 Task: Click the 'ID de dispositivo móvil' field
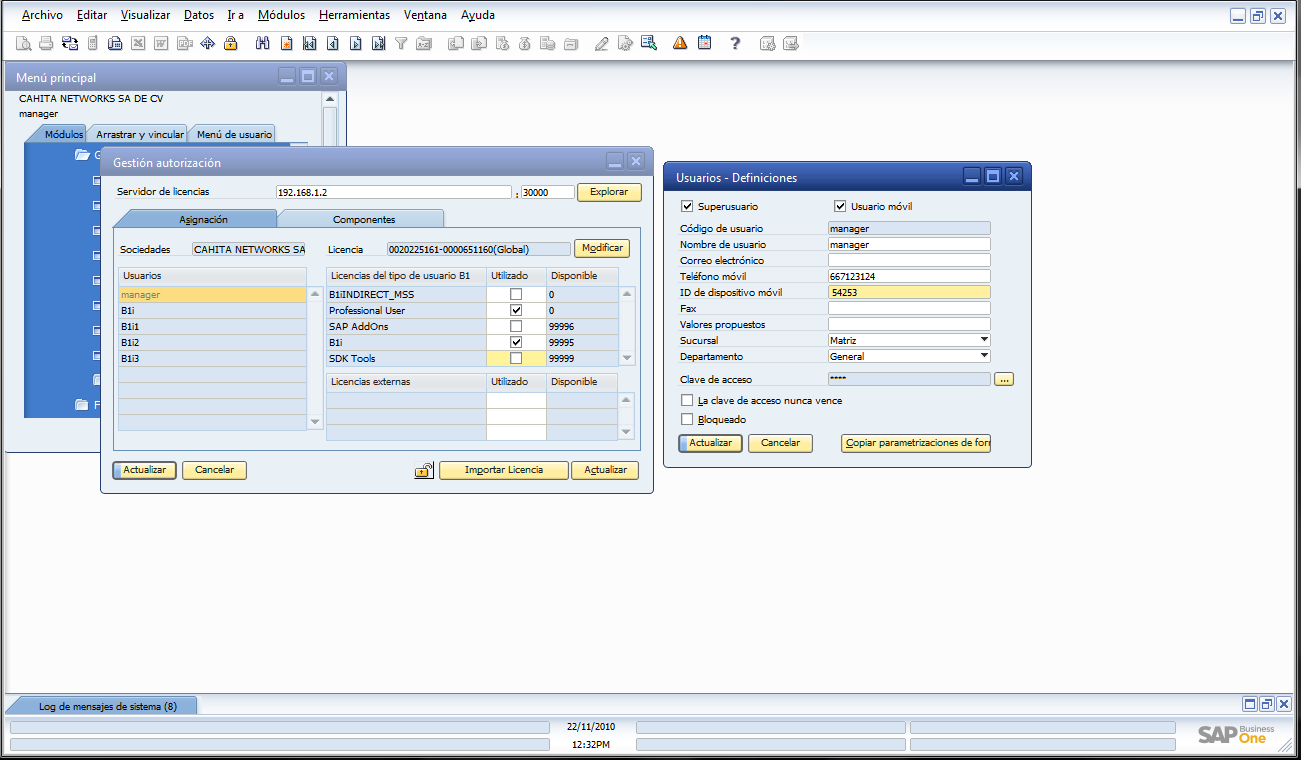tap(909, 292)
